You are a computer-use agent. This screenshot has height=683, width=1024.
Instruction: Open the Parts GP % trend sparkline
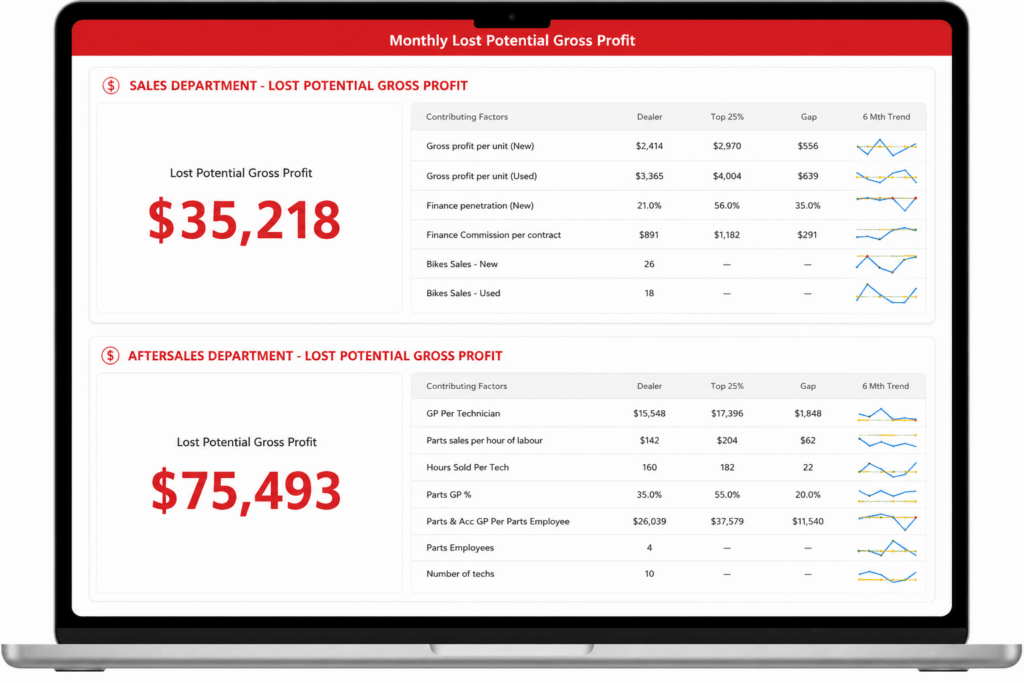tap(887, 495)
